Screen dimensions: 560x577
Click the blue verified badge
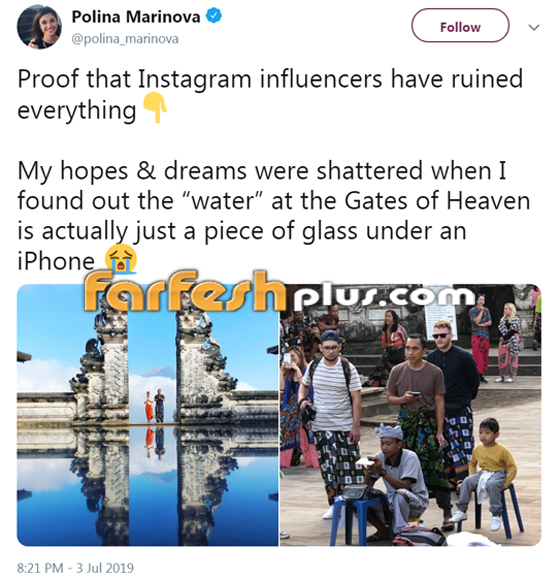click(213, 17)
